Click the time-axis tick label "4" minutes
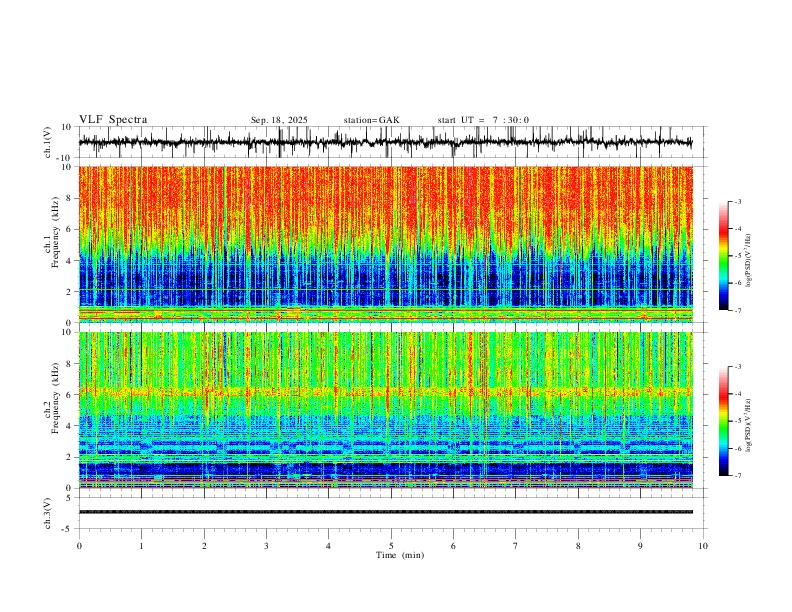The width and height of the screenshot is (792, 612). pos(328,546)
